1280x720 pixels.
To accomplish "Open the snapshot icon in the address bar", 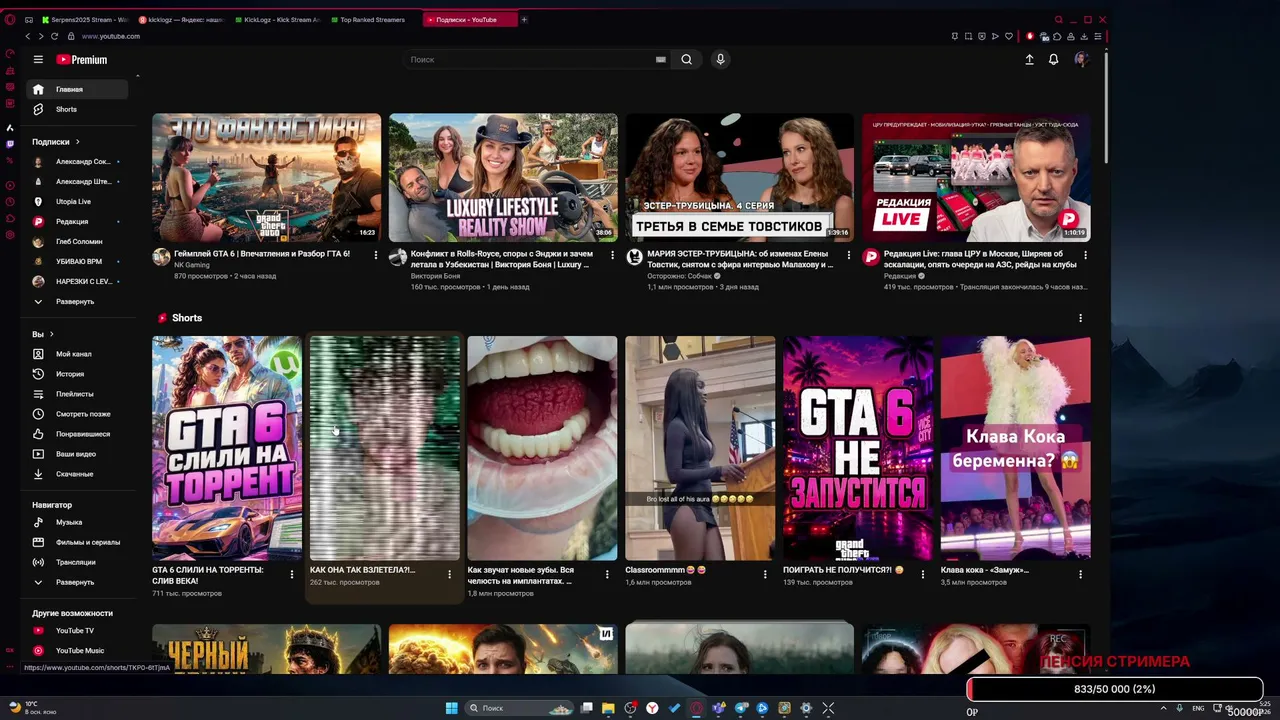I will coord(968,36).
